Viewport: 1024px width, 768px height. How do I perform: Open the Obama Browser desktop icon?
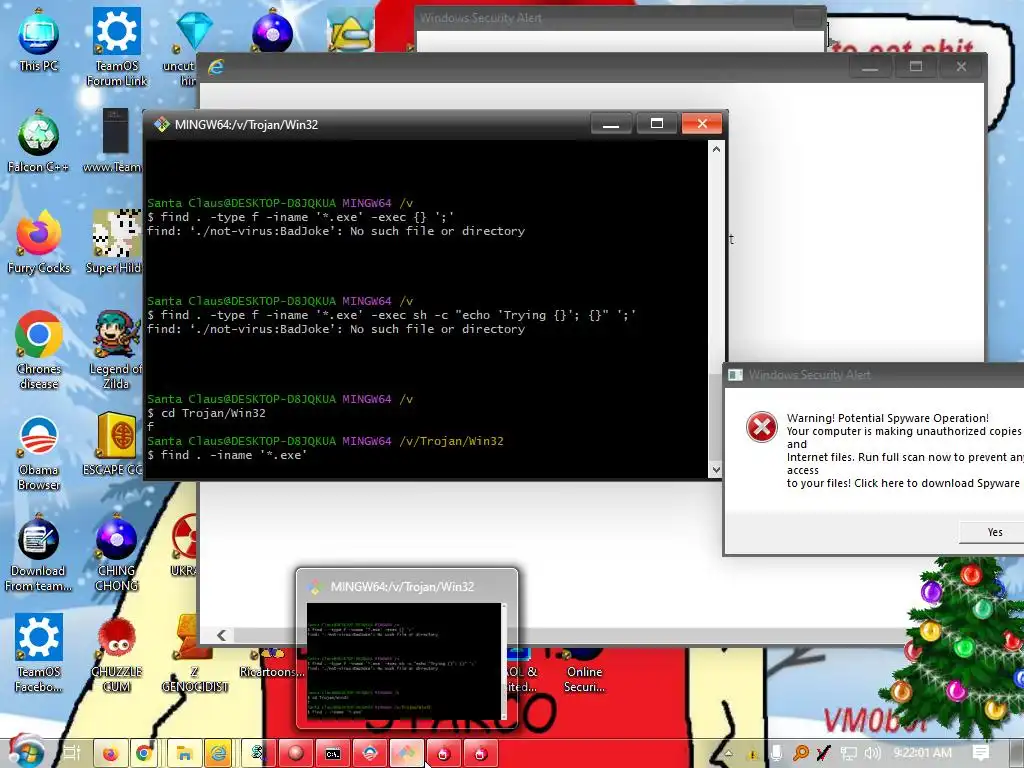(39, 452)
